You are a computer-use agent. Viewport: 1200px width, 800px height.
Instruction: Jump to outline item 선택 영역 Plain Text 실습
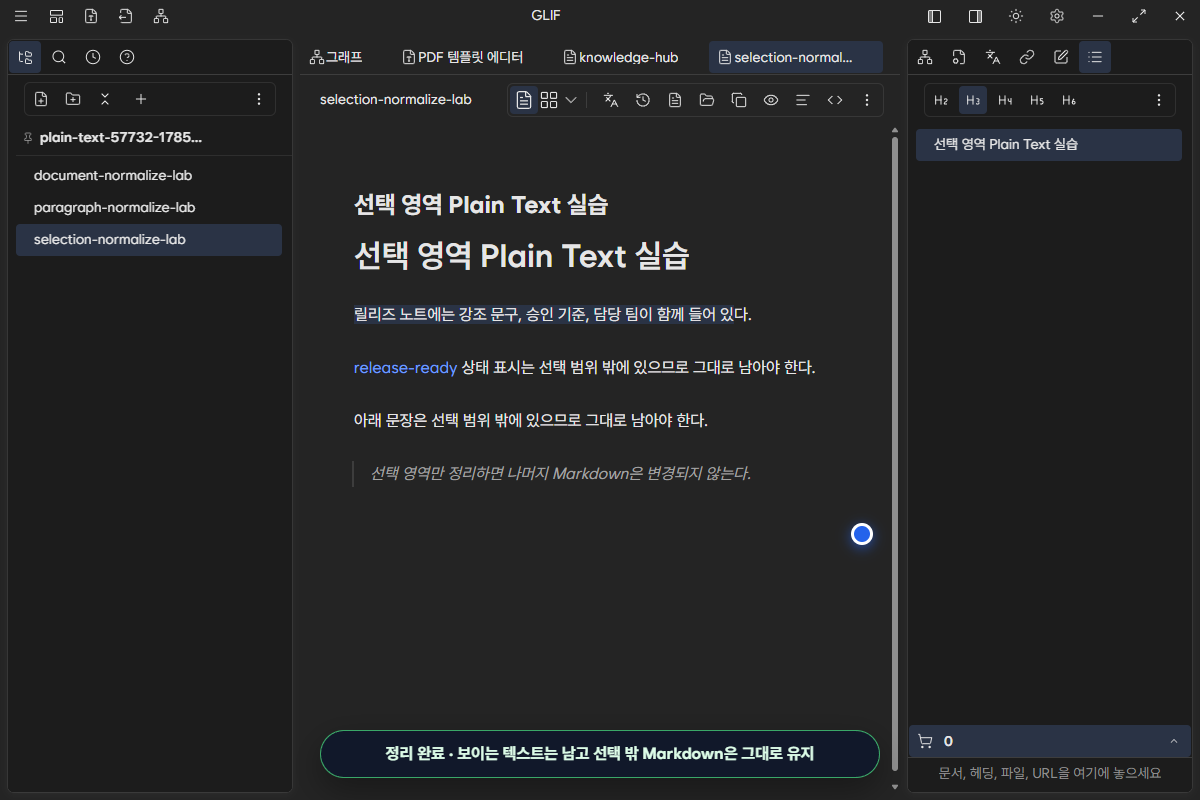[x=1049, y=144]
